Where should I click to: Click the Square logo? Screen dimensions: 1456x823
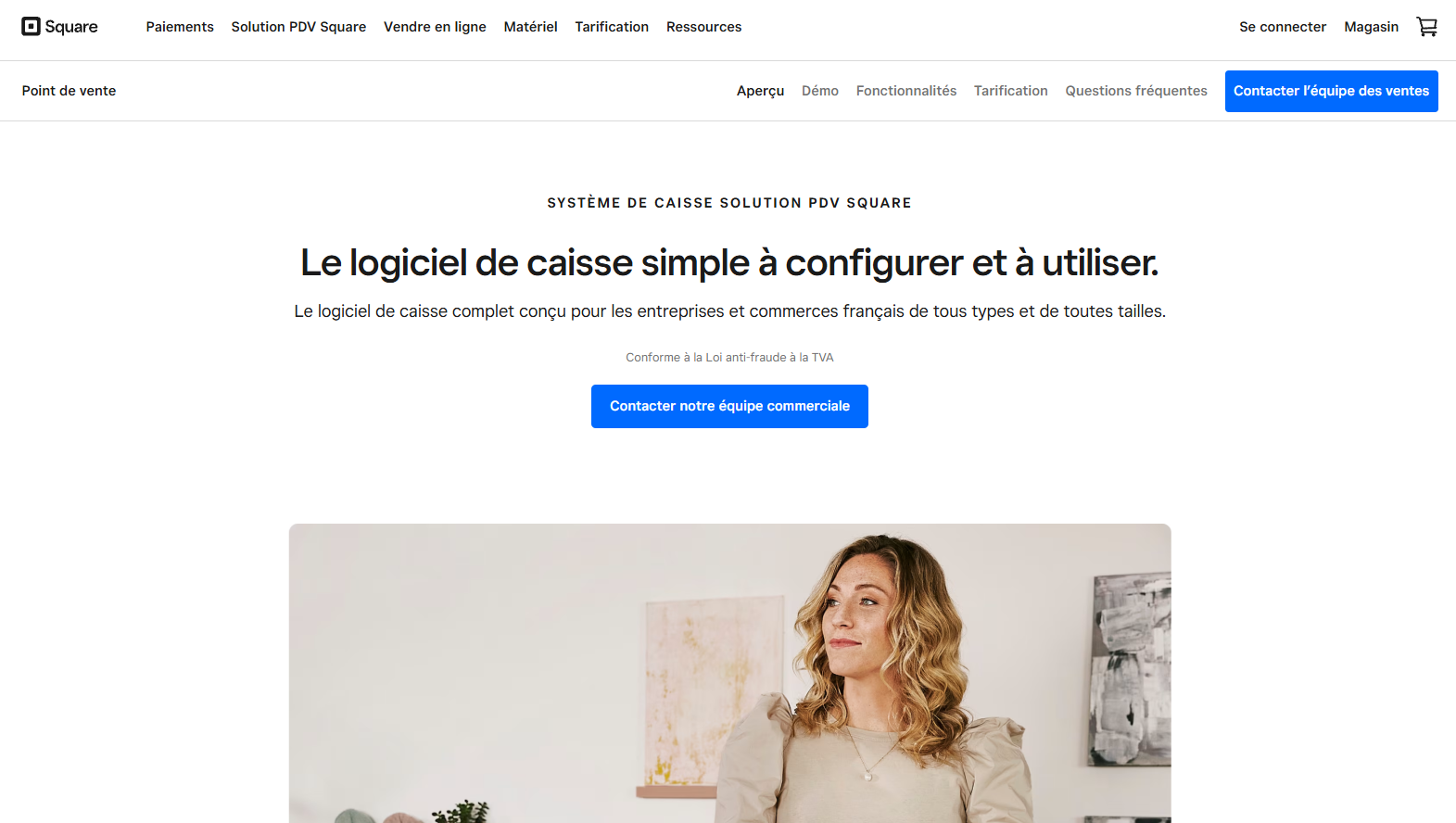[x=60, y=27]
